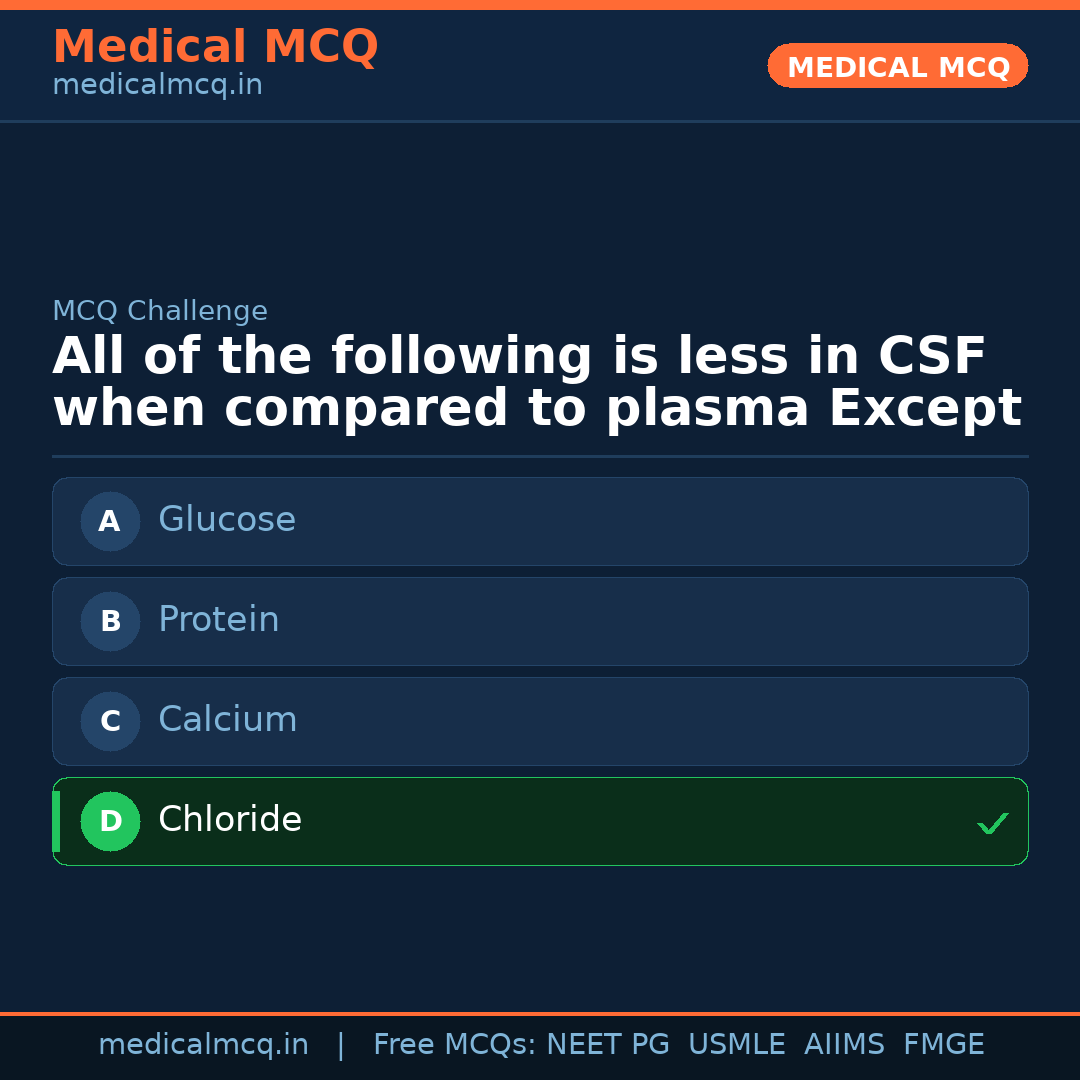Click the green accent bar on option D
This screenshot has width=1080, height=1080.
coord(56,821)
